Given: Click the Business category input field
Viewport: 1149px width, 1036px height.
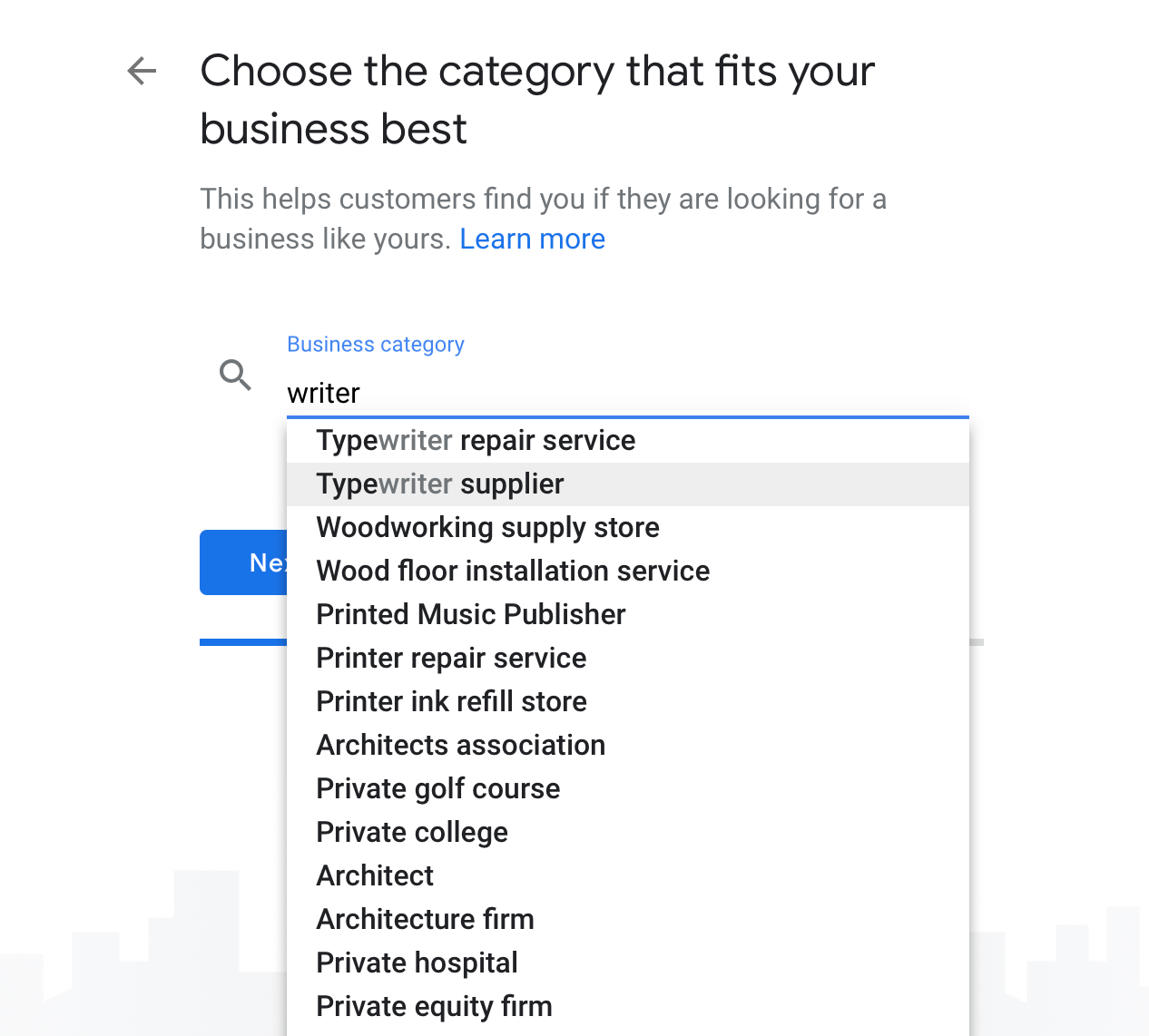Looking at the screenshot, I should (x=626, y=393).
